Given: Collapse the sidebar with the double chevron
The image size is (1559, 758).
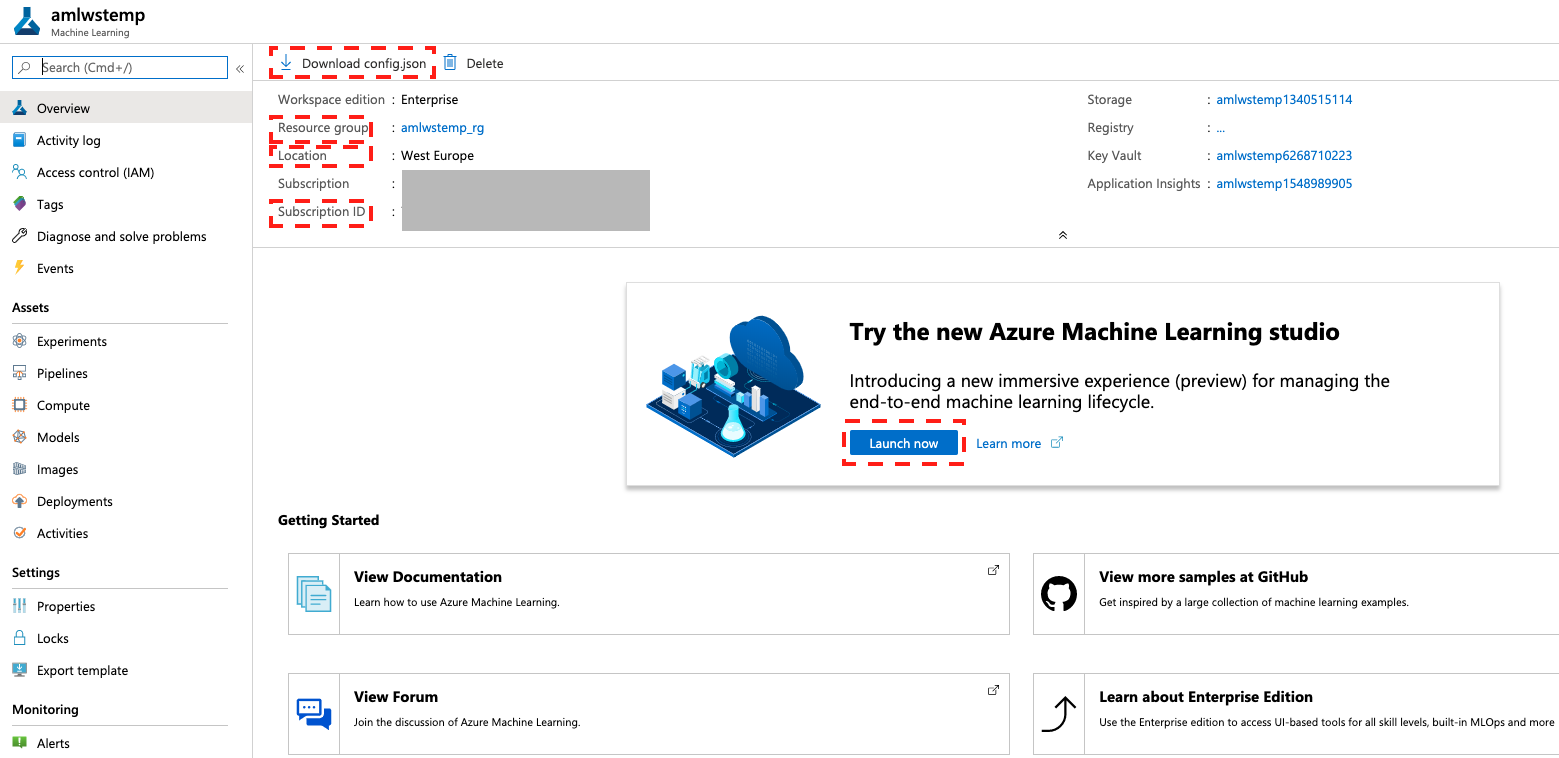Looking at the screenshot, I should tap(240, 69).
